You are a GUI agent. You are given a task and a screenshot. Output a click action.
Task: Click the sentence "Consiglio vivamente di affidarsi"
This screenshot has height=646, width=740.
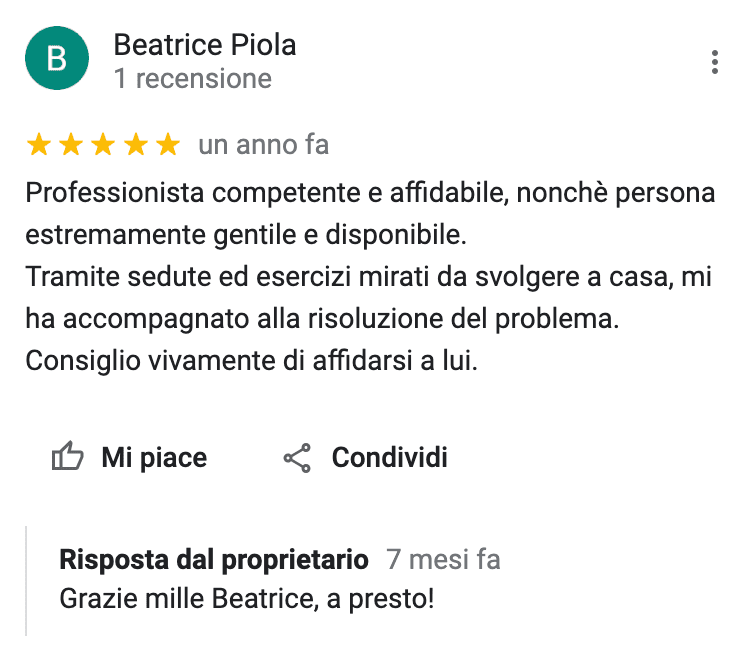click(252, 361)
